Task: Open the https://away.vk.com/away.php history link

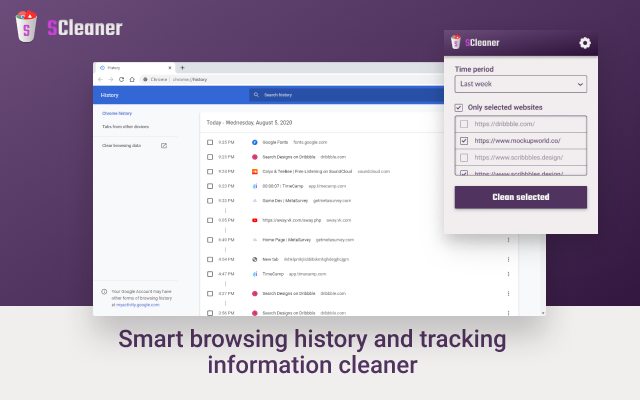Action: click(x=291, y=220)
